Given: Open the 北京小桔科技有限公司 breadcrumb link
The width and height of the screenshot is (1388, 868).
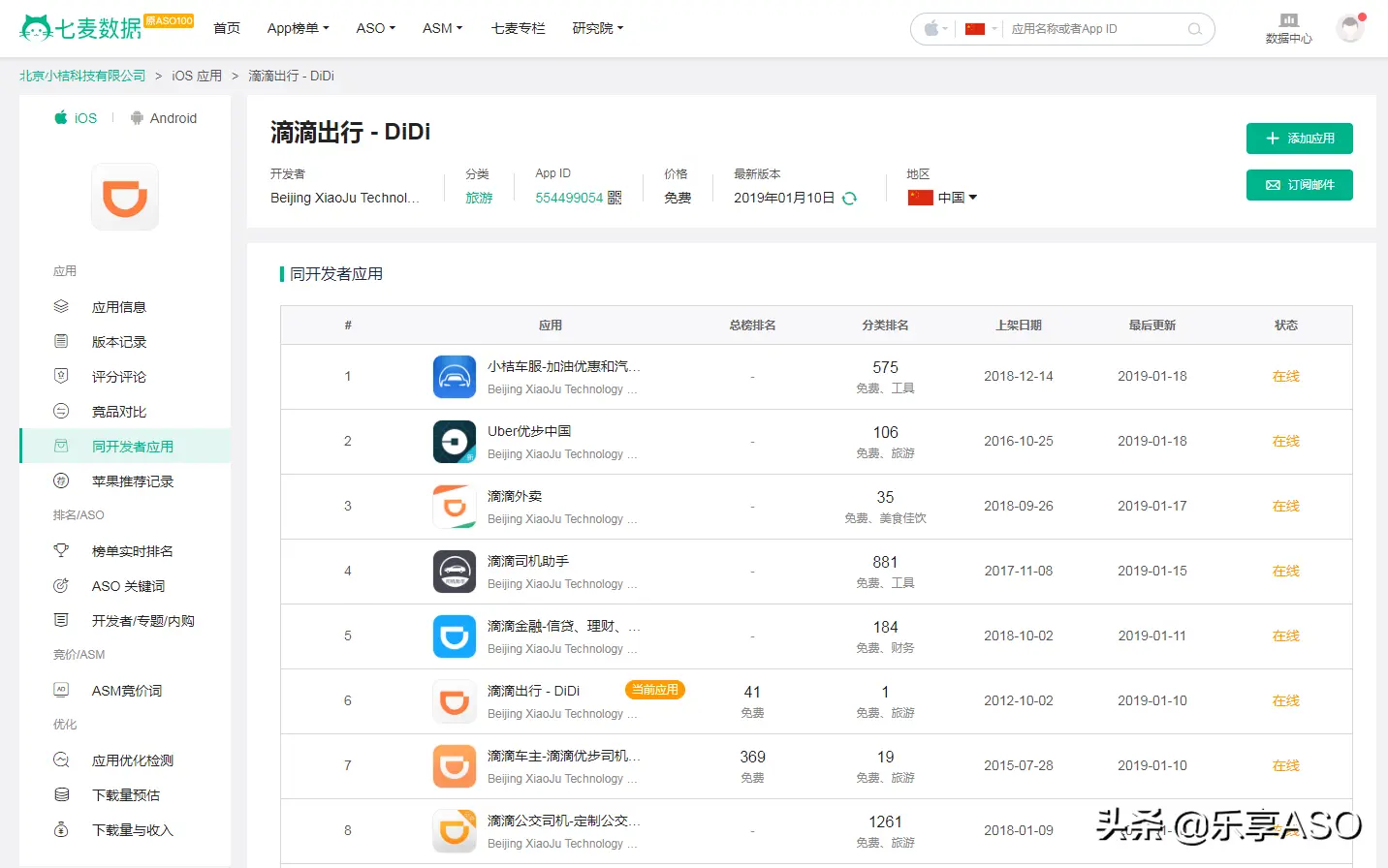Looking at the screenshot, I should (x=82, y=76).
